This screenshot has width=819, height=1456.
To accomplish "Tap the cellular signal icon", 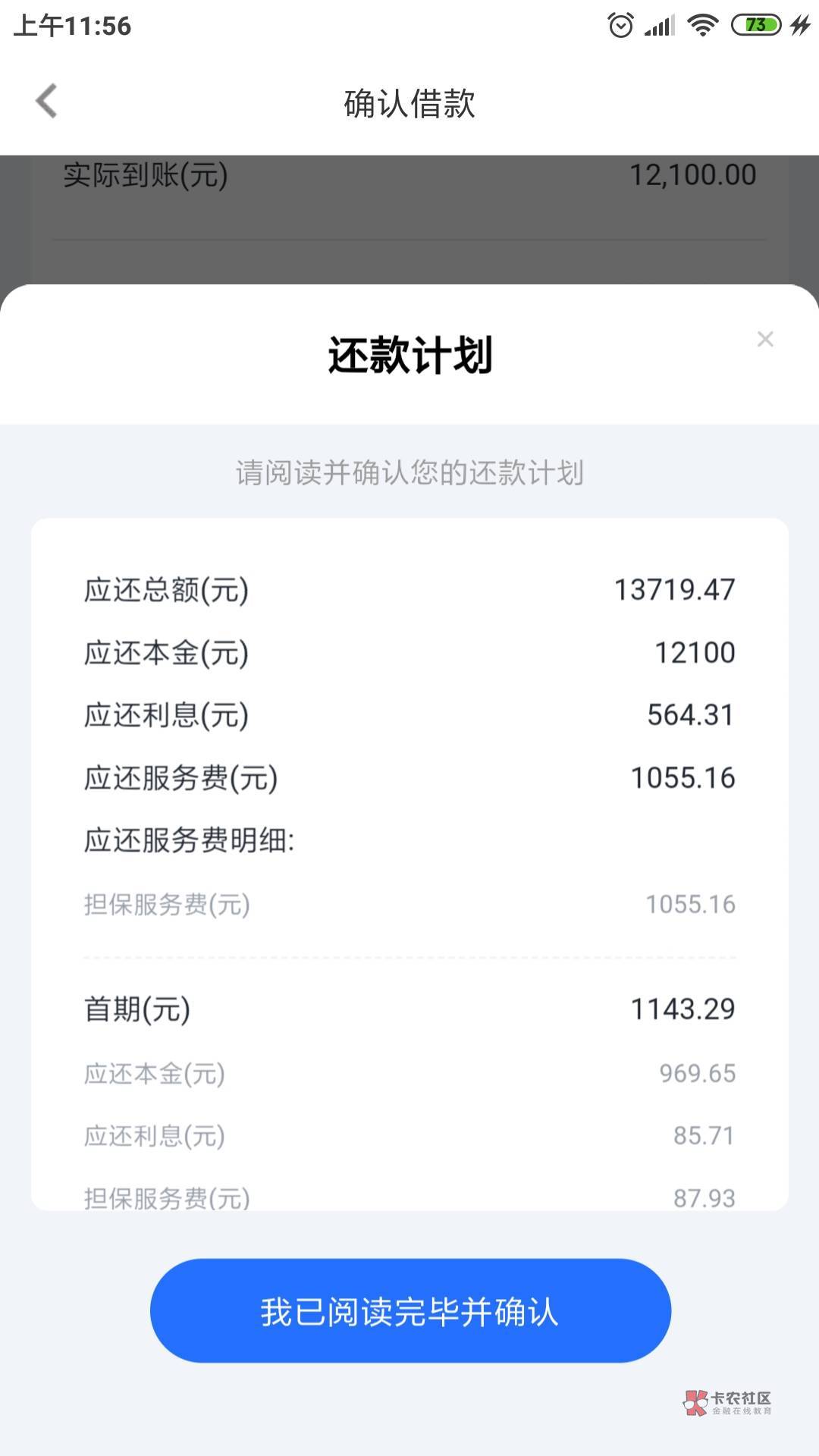I will pyautogui.click(x=660, y=26).
